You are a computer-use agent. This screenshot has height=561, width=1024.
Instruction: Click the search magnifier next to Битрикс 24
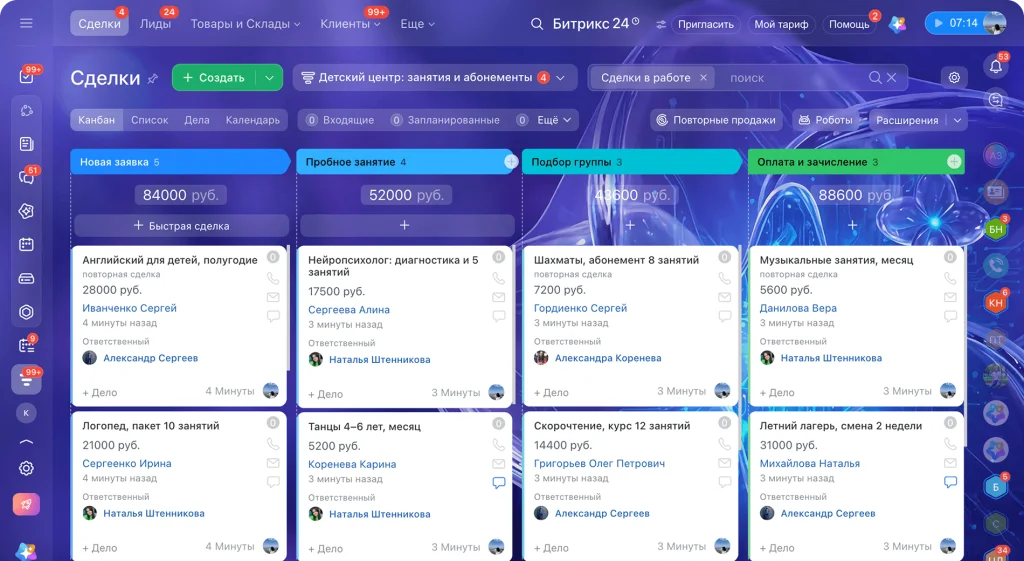click(x=537, y=24)
